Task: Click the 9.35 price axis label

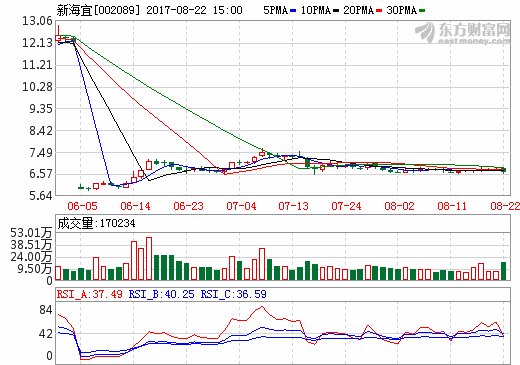Action: 41,109
